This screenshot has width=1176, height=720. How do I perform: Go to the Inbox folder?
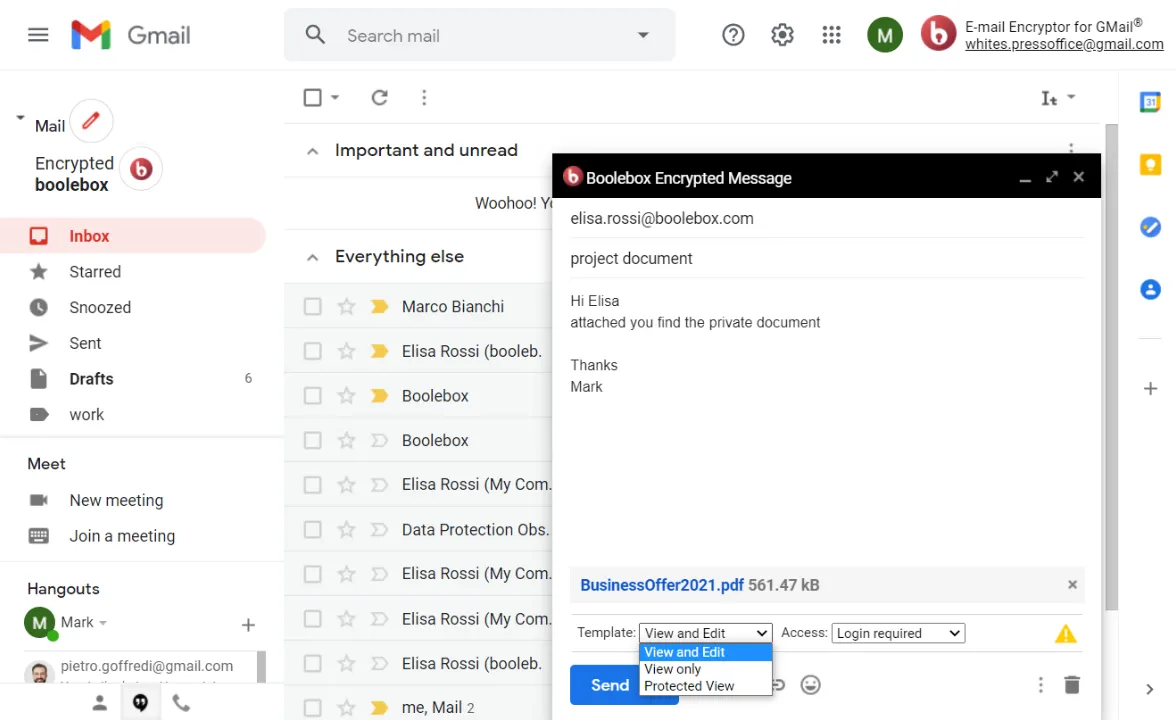coord(133,236)
